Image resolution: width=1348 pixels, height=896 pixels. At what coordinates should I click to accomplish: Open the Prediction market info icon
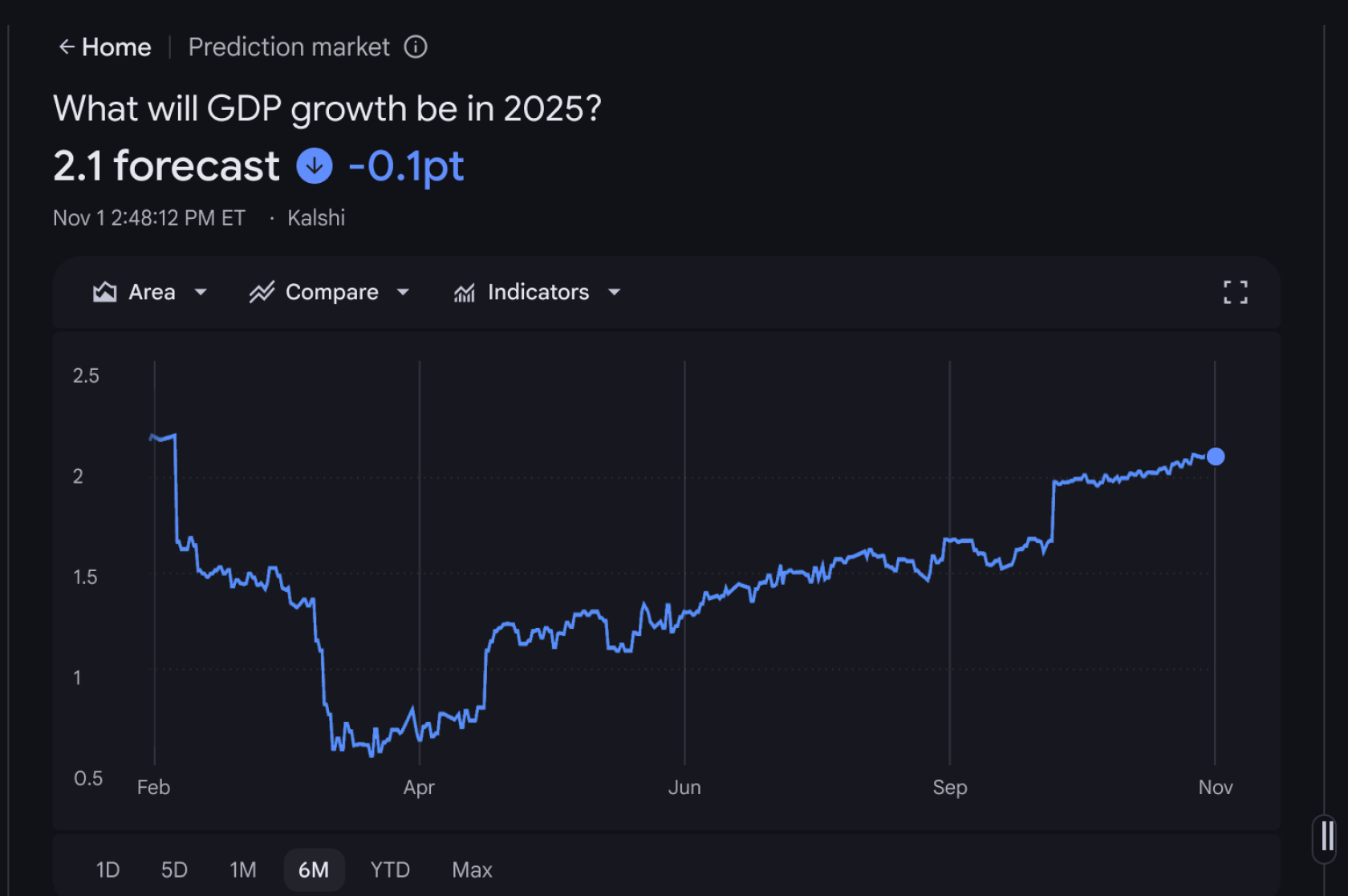point(416,47)
